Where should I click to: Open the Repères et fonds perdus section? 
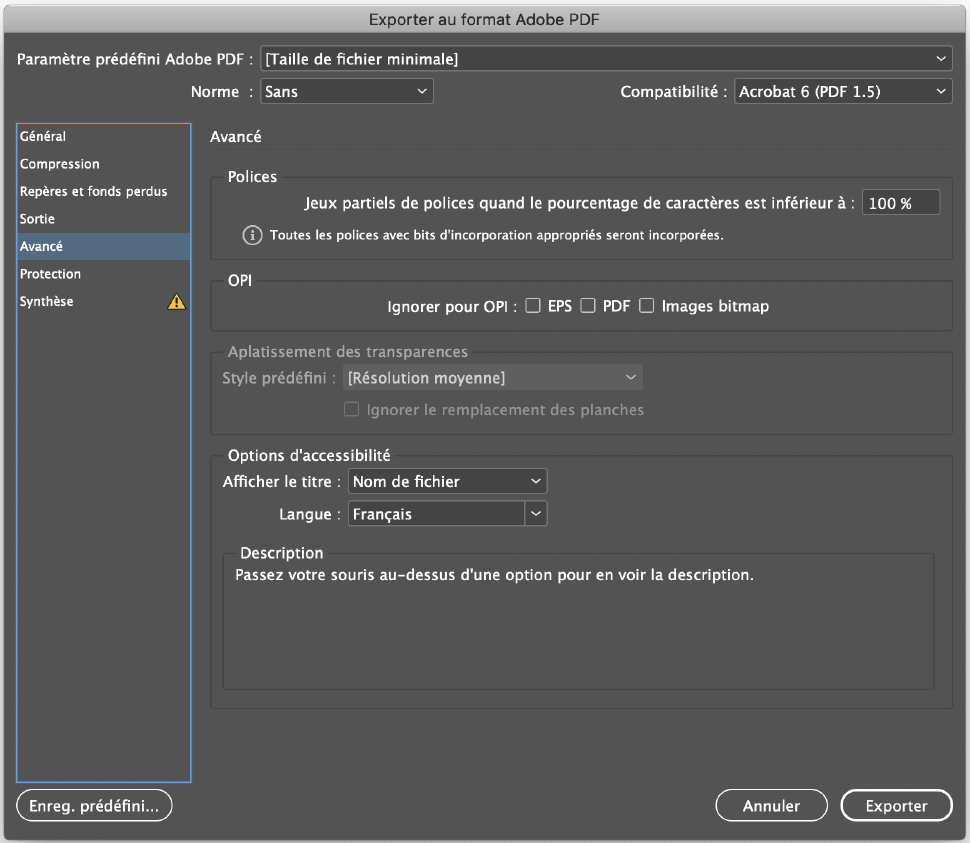(104, 191)
